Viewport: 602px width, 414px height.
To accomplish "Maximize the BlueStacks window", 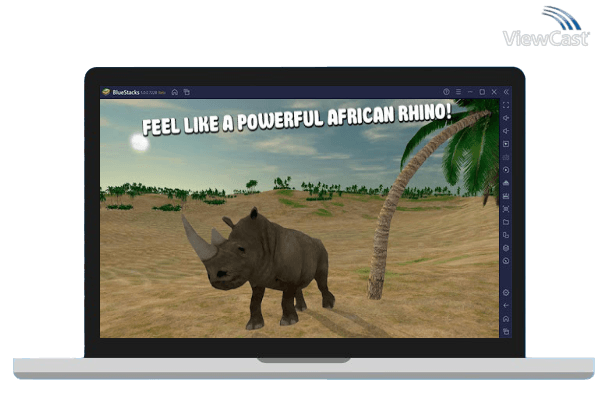I will [482, 92].
